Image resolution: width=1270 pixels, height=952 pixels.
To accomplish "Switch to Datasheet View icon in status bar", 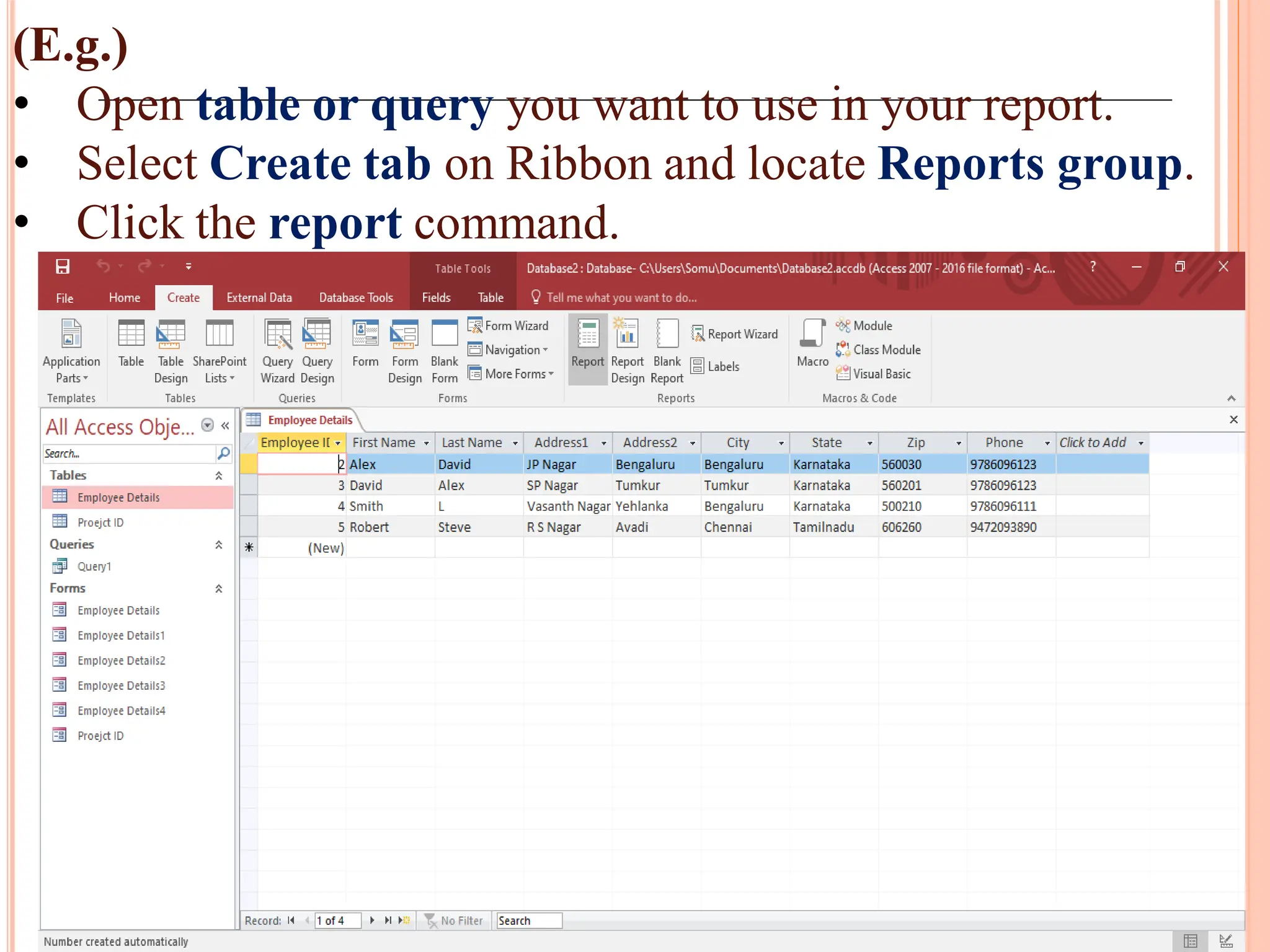I will [1190, 941].
